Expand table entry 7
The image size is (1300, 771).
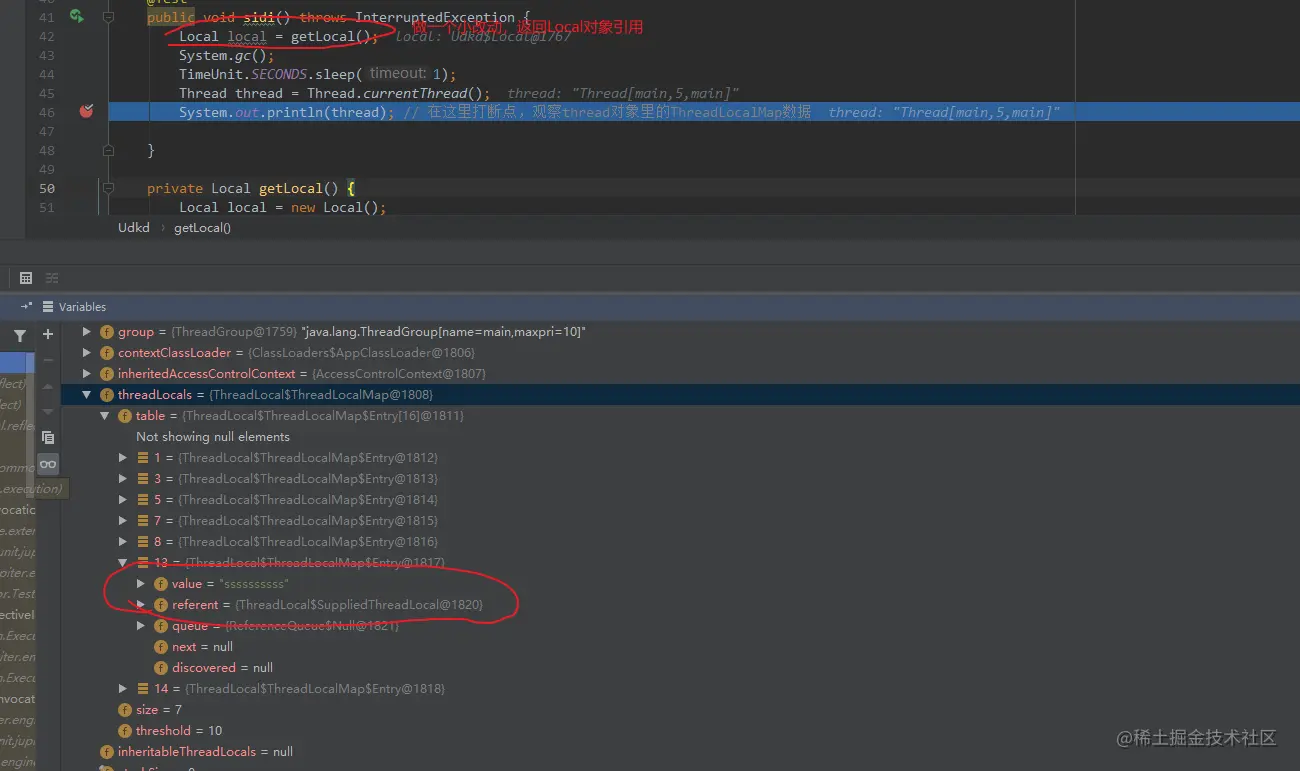point(123,521)
